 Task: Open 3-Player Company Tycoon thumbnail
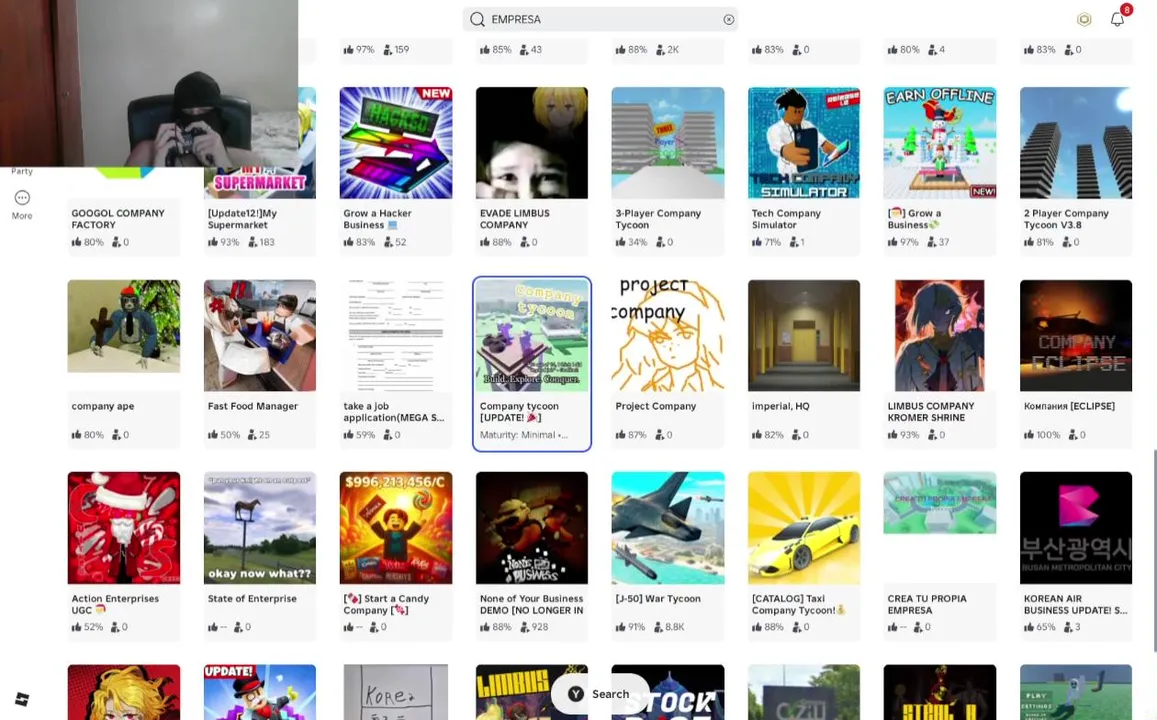[668, 143]
